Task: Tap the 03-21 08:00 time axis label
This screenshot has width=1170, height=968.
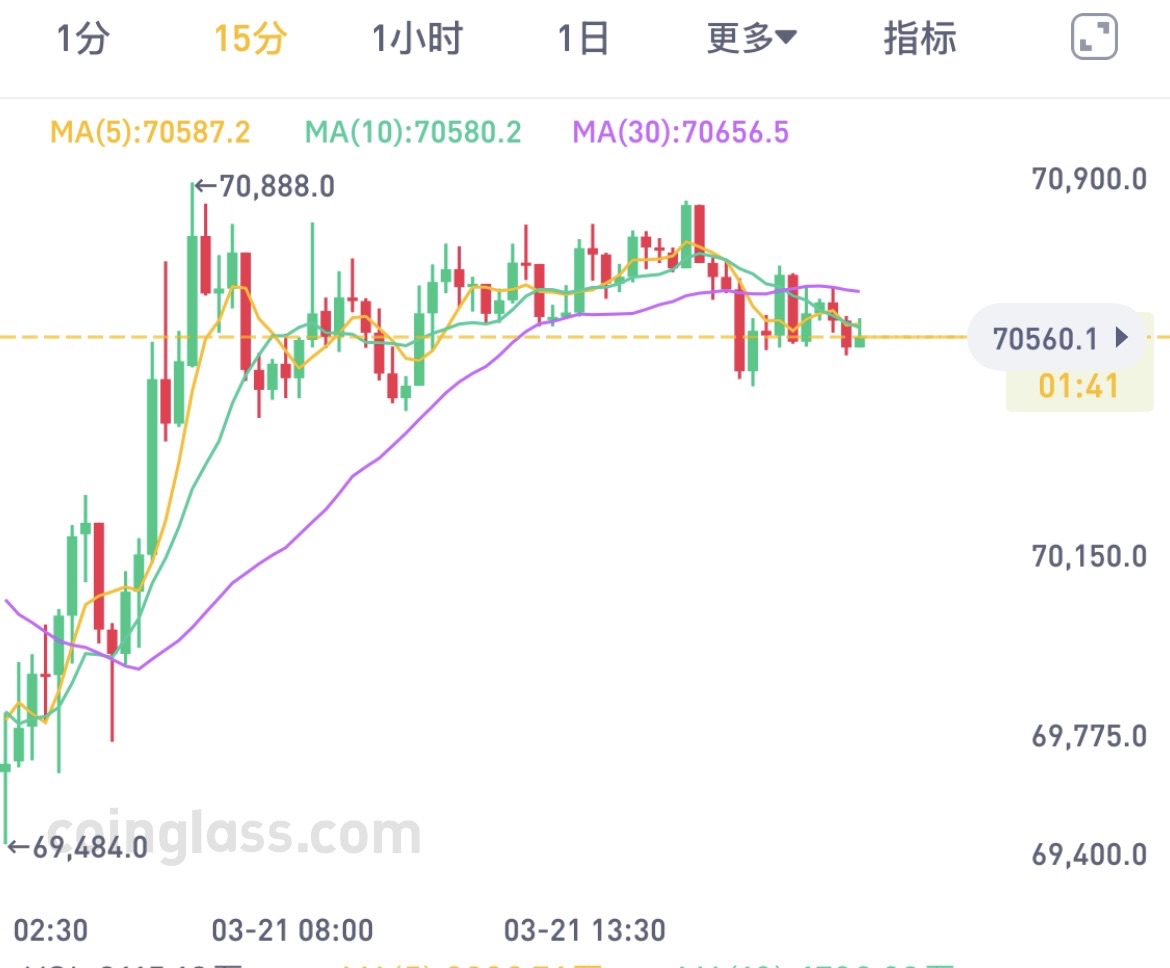Action: click(292, 930)
